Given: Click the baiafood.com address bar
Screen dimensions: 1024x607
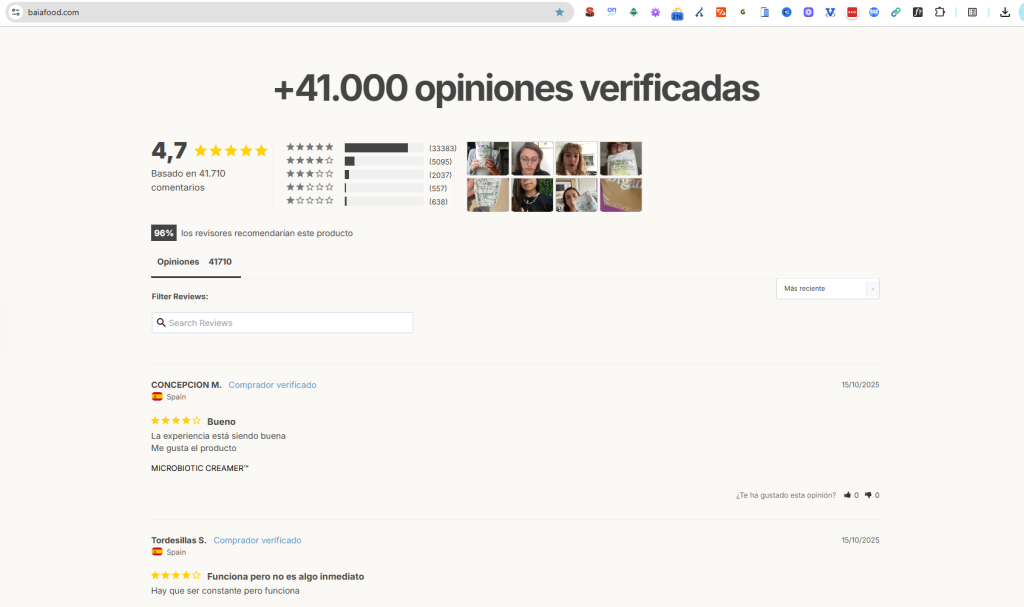Looking at the screenshot, I should click(x=290, y=12).
